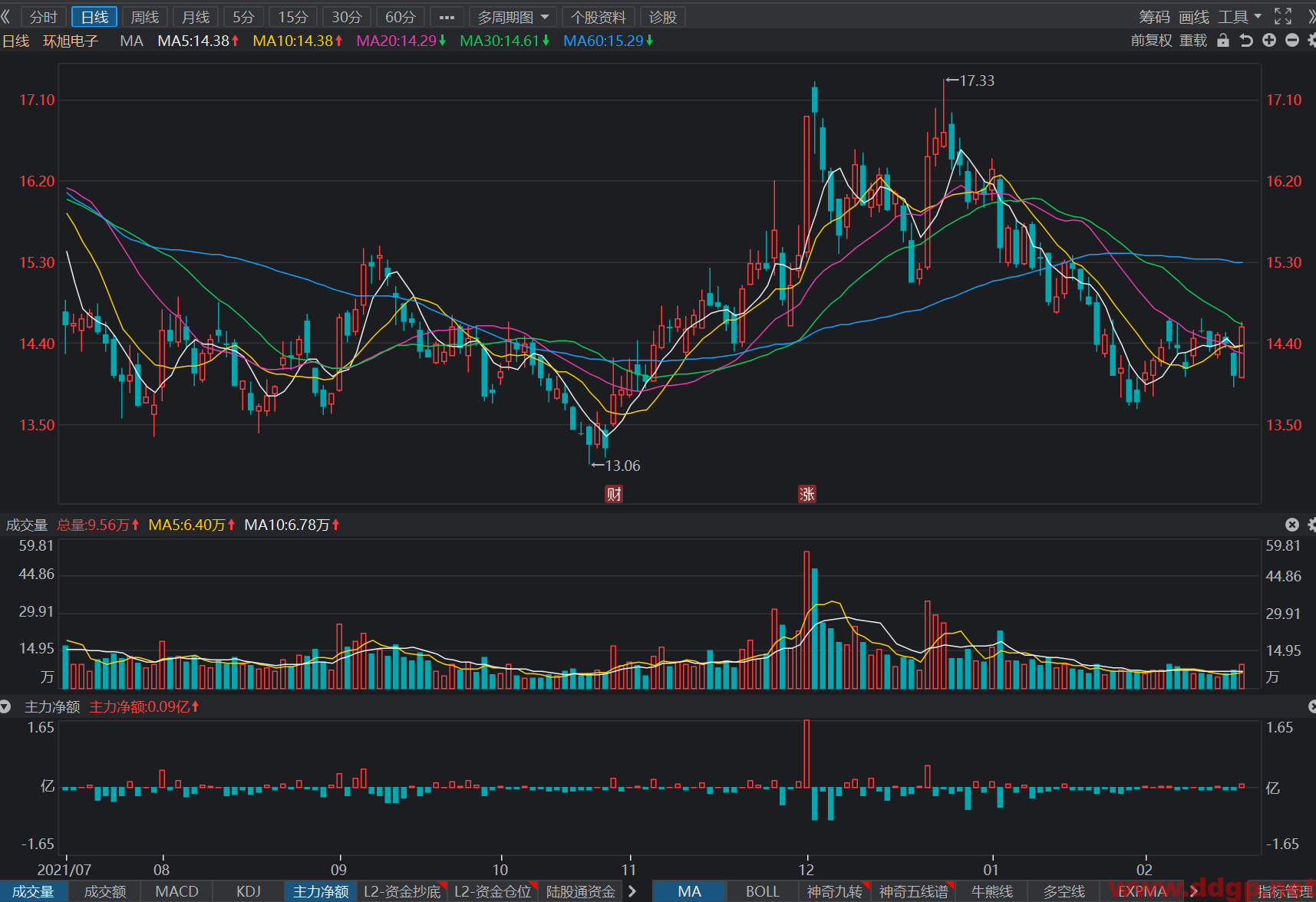Open the 多周期图 dropdown

tap(513, 17)
